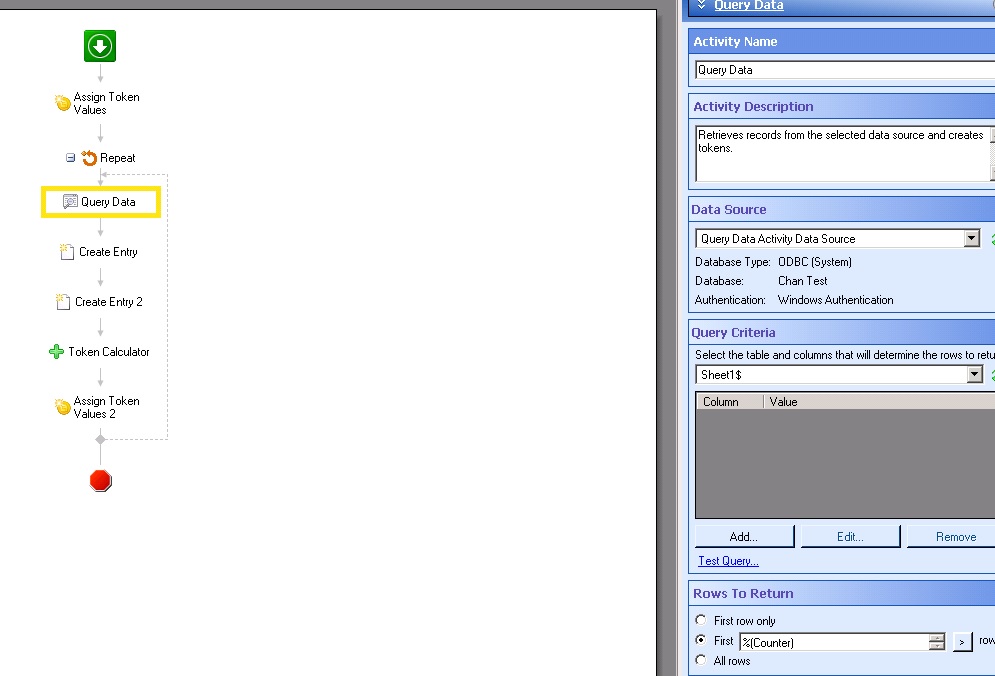
Task: Select the First row only option
Action: (x=701, y=620)
